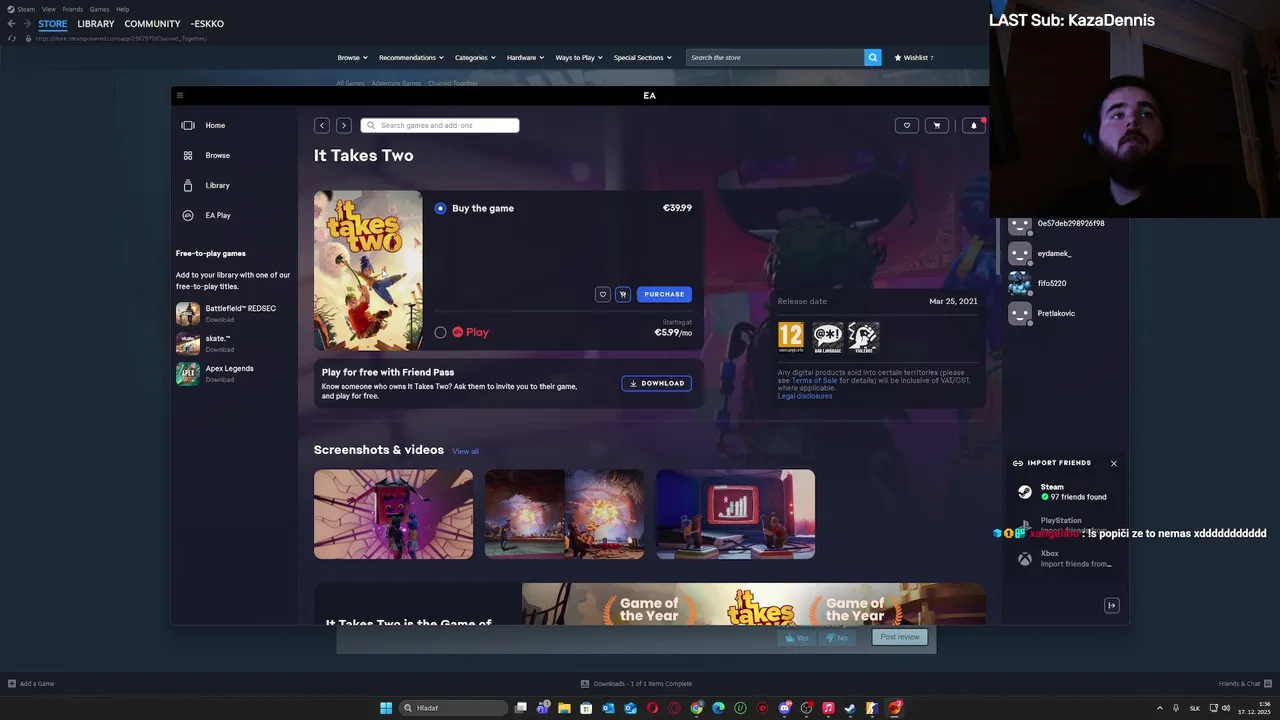The height and width of the screenshot is (720, 1280).
Task: Open friend Pretlakovic avatar
Action: click(1019, 314)
